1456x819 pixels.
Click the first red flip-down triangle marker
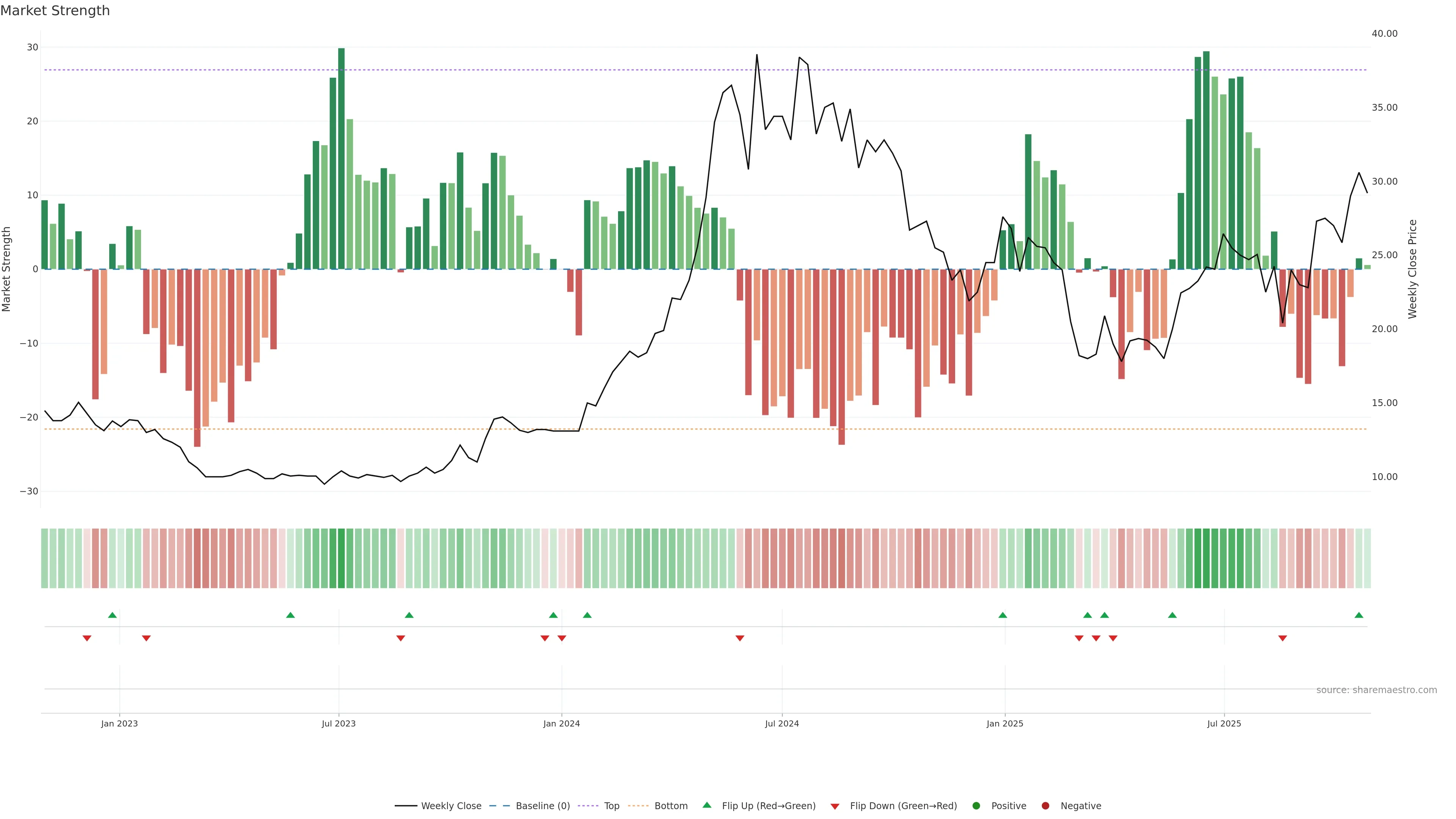[87, 638]
